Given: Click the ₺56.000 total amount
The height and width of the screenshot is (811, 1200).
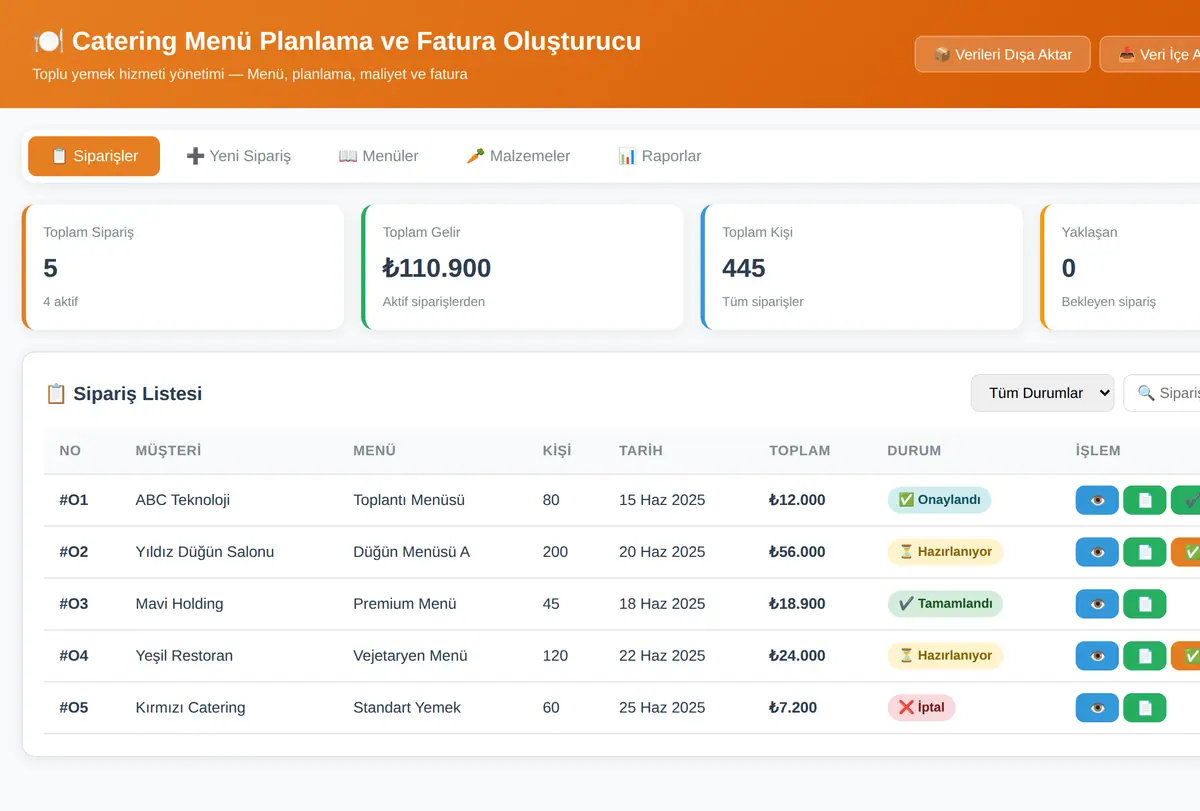Looking at the screenshot, I should [797, 552].
